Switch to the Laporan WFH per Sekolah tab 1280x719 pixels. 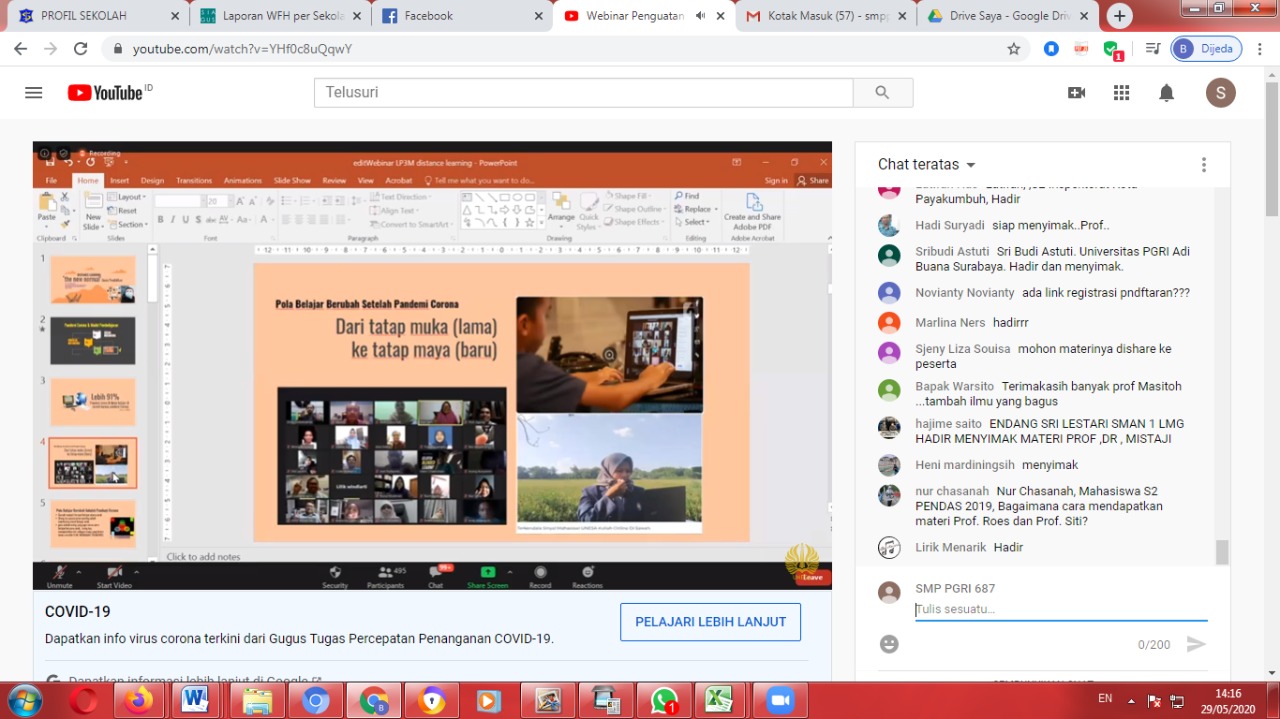[x=280, y=16]
